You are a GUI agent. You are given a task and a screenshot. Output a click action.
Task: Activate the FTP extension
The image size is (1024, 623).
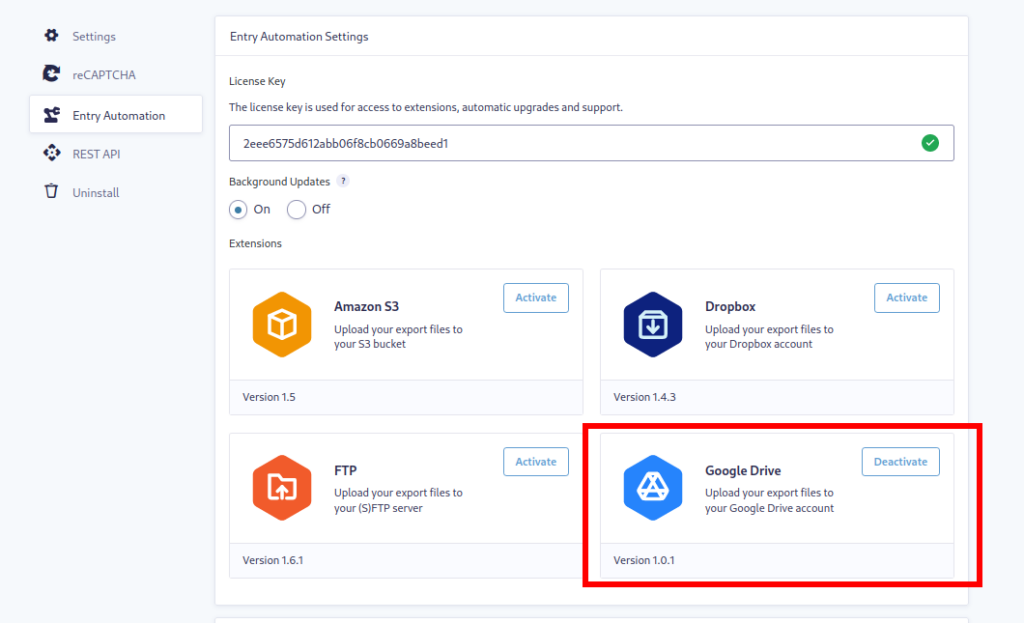[x=536, y=462]
